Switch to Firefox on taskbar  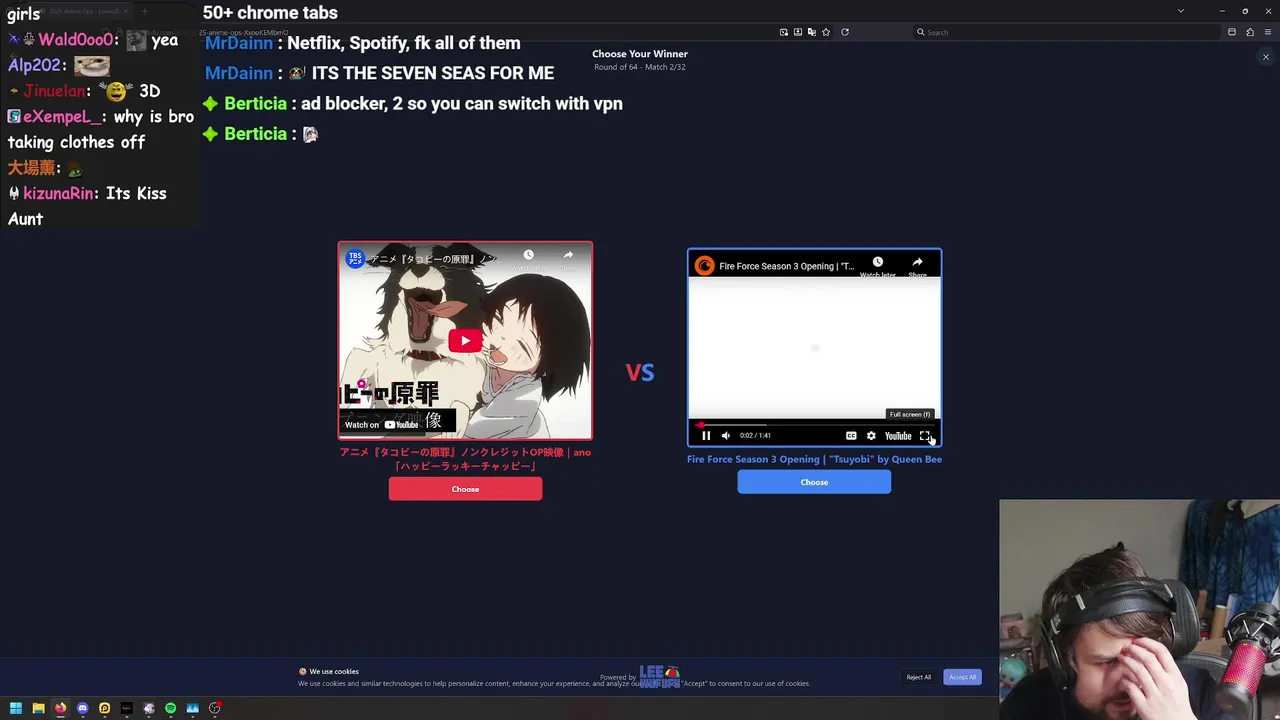point(60,708)
